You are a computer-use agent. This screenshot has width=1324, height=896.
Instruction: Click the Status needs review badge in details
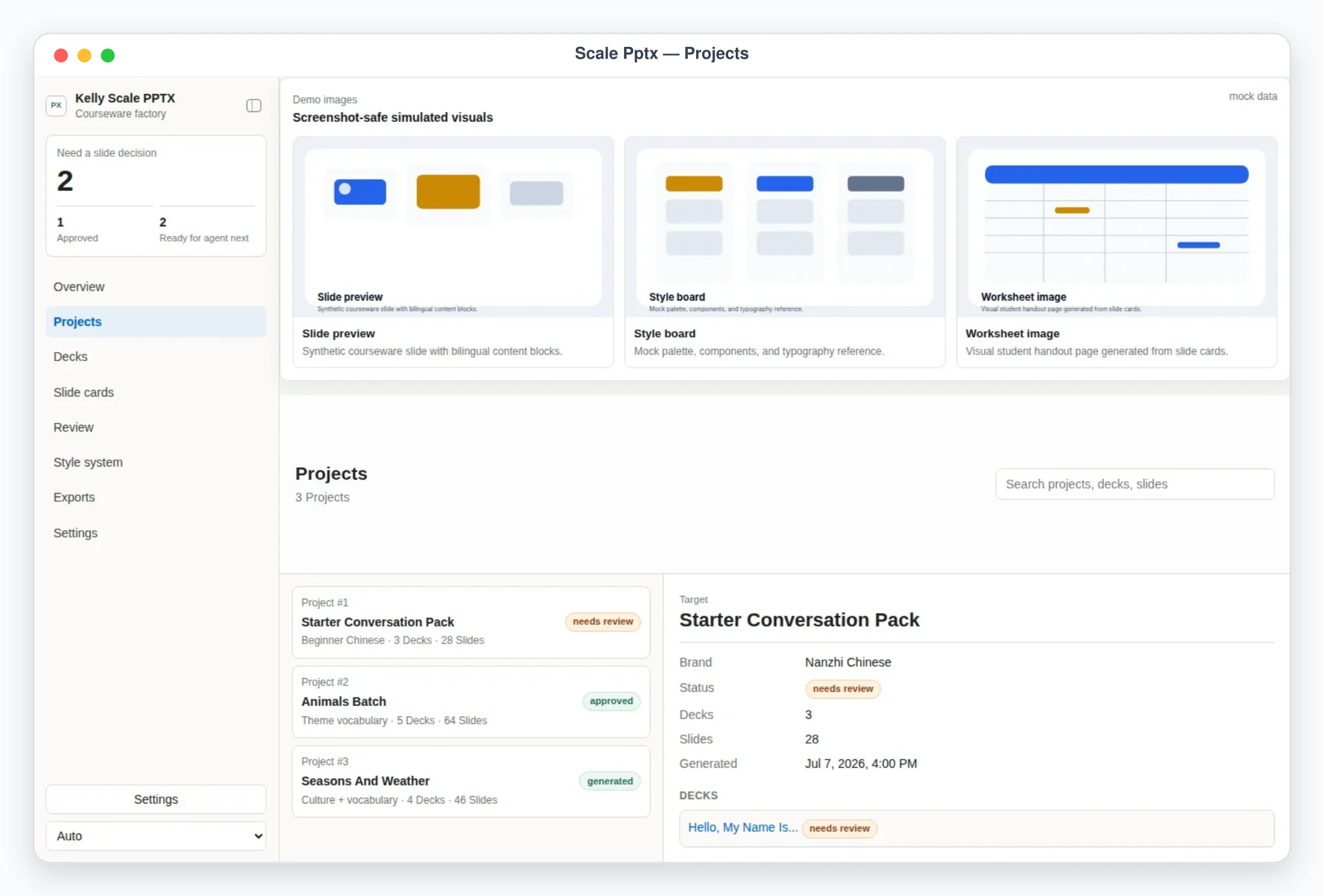pos(843,689)
